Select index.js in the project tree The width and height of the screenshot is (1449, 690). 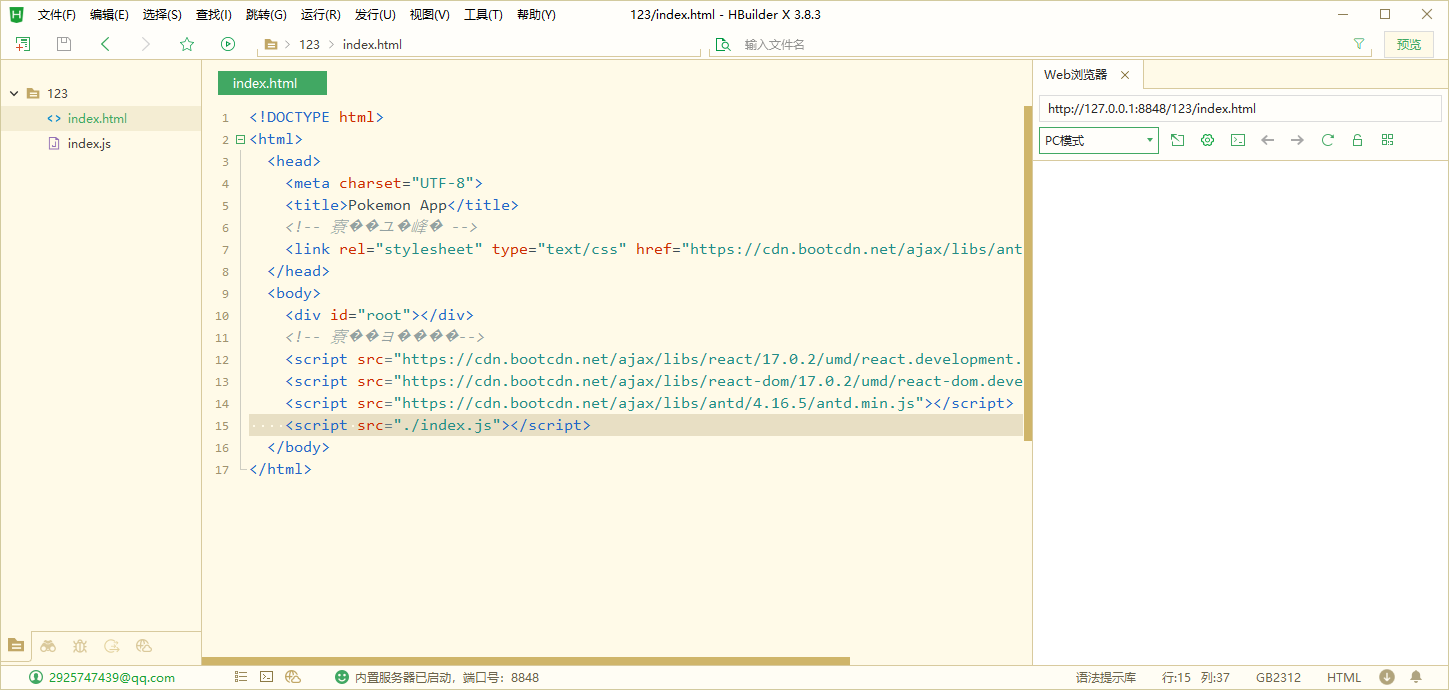coord(89,144)
